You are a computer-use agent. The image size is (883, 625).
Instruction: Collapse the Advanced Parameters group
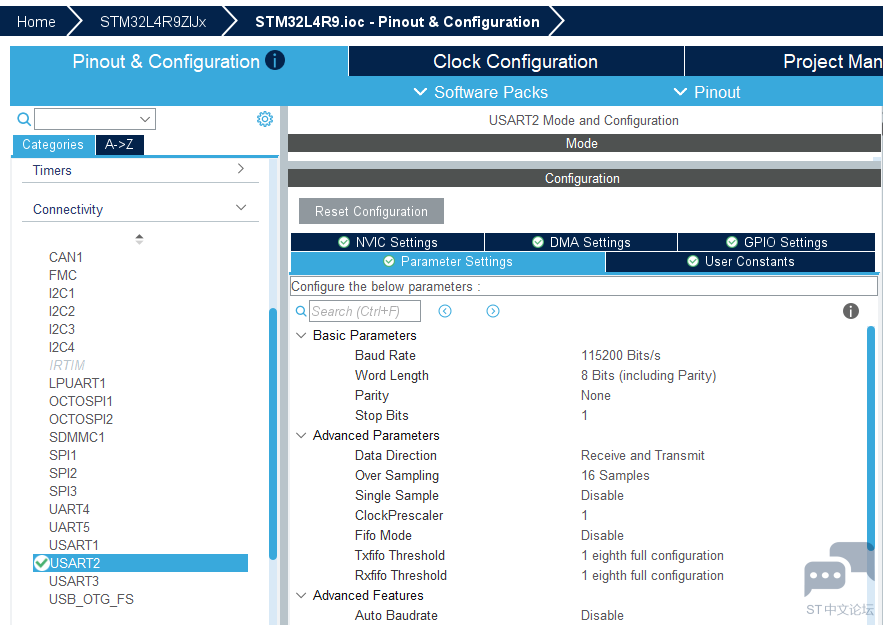point(301,435)
